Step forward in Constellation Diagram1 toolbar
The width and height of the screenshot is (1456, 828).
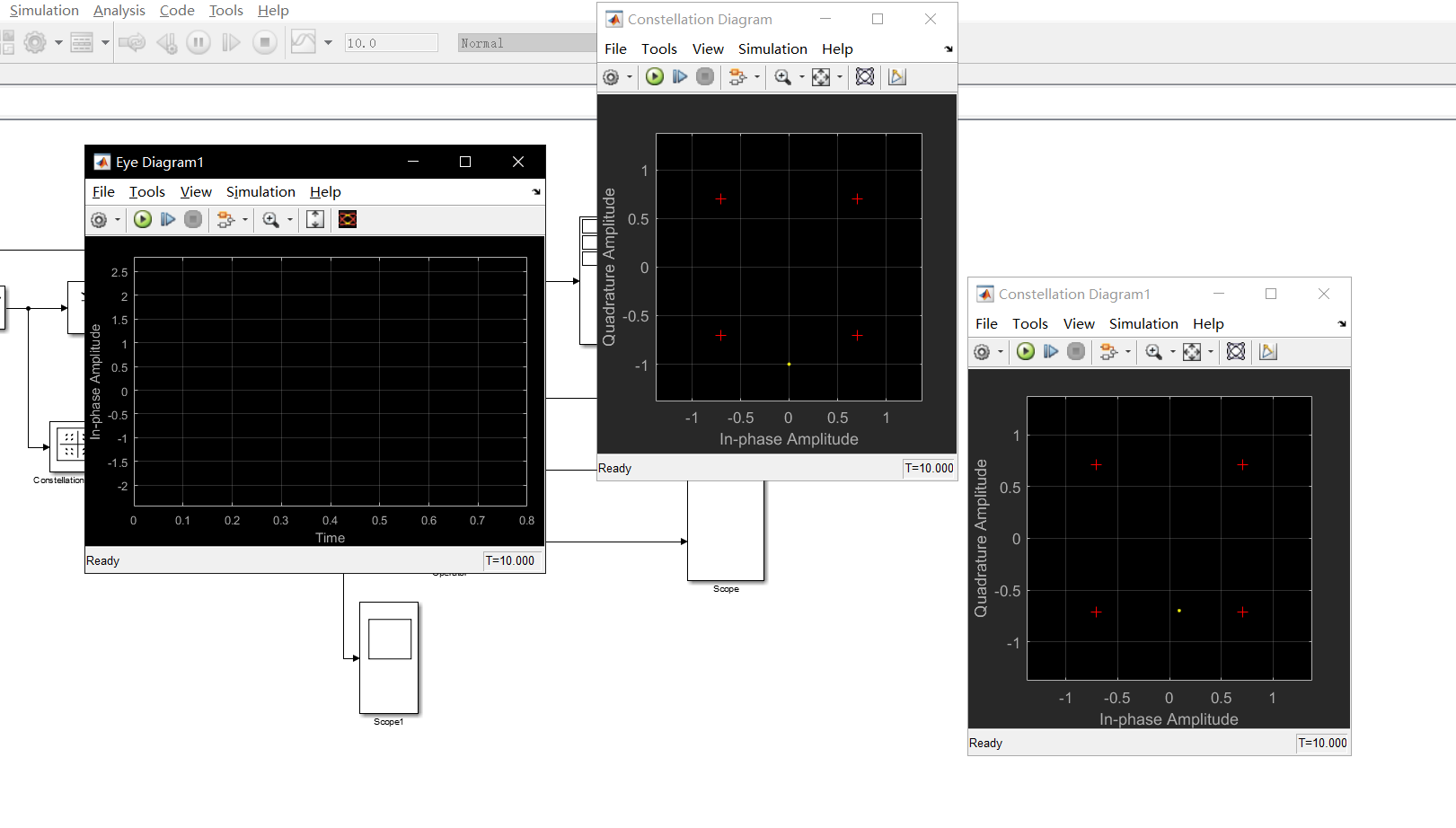pos(1051,351)
